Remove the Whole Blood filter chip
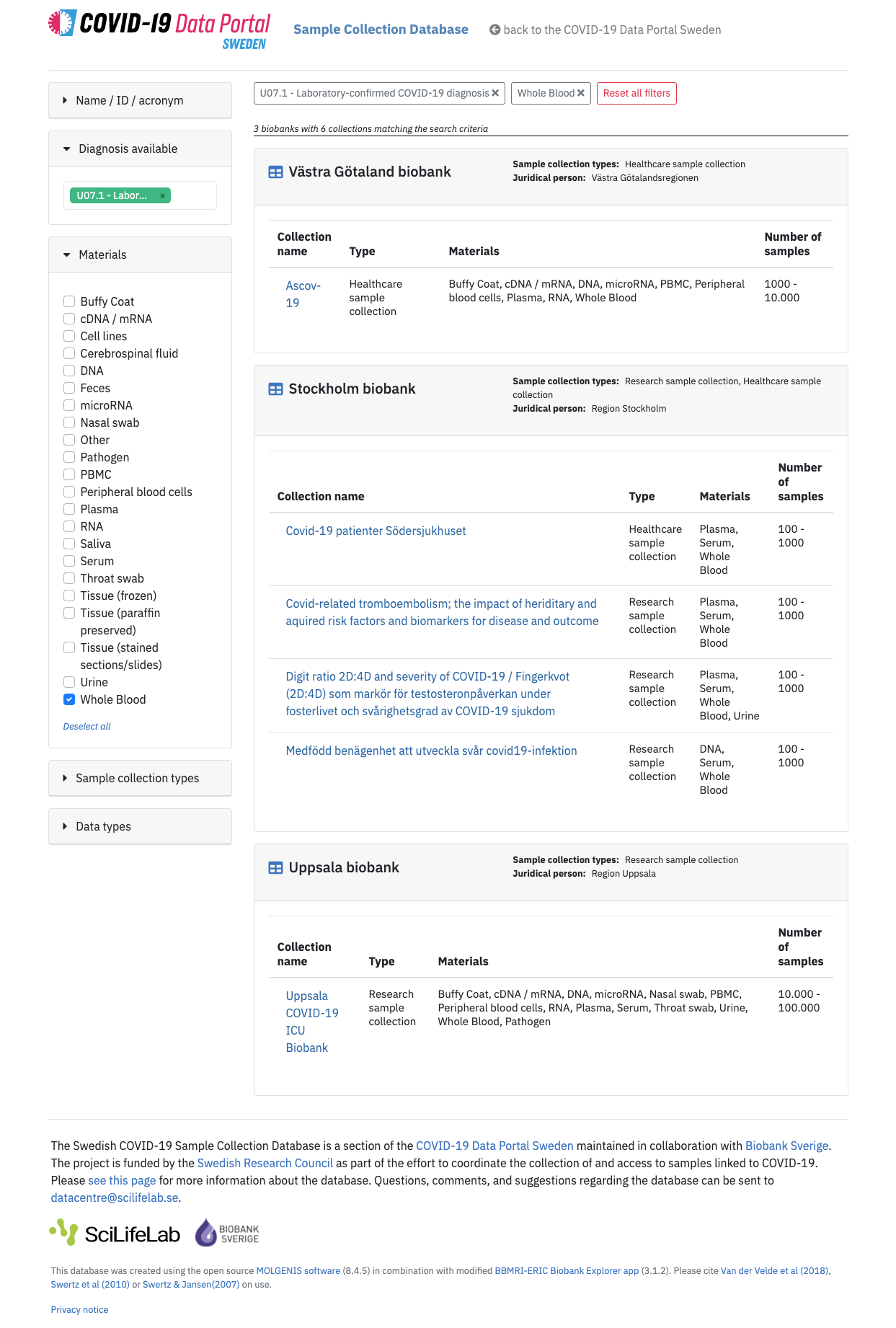This screenshot has width=896, height=1328. pos(581,93)
